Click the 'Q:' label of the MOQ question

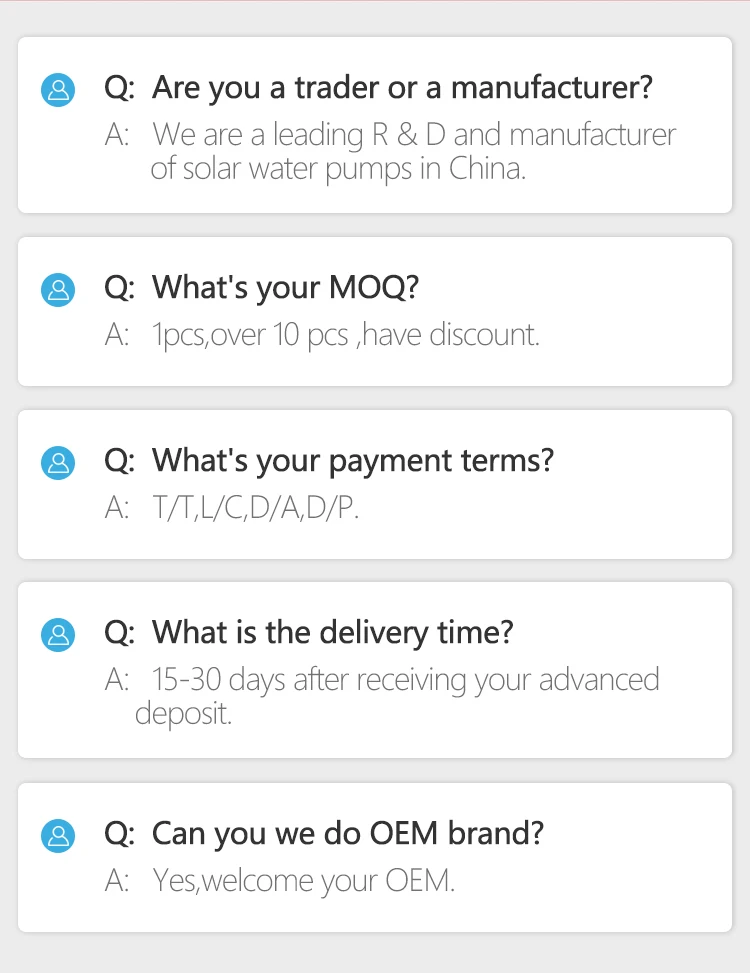(x=119, y=288)
